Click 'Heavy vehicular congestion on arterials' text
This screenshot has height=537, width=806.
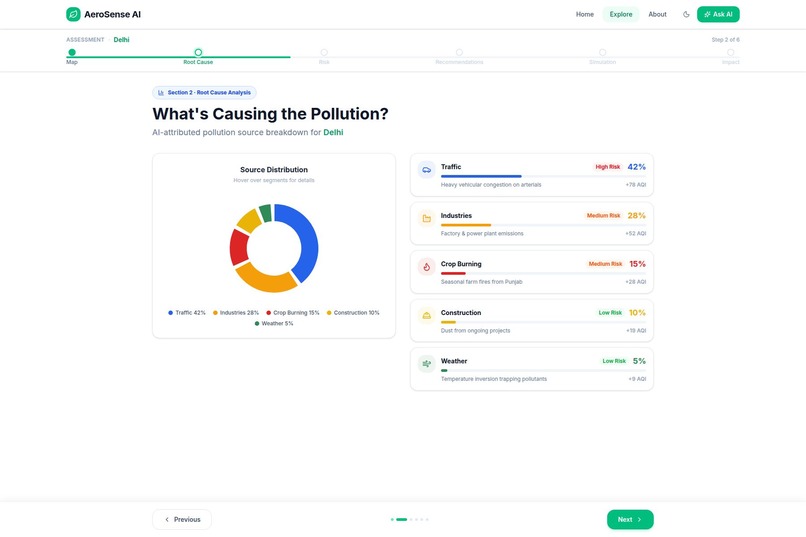(491, 184)
